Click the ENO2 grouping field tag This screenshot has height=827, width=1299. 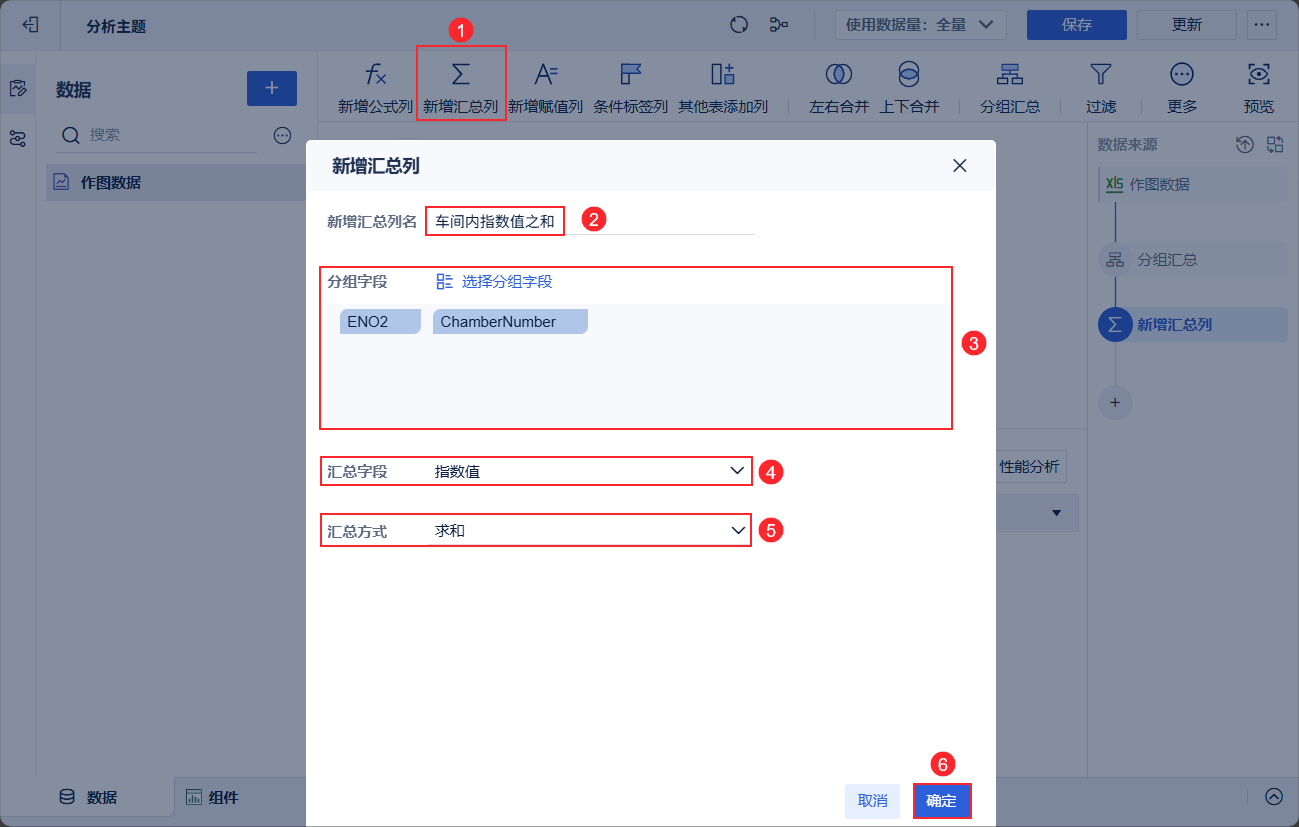point(380,321)
